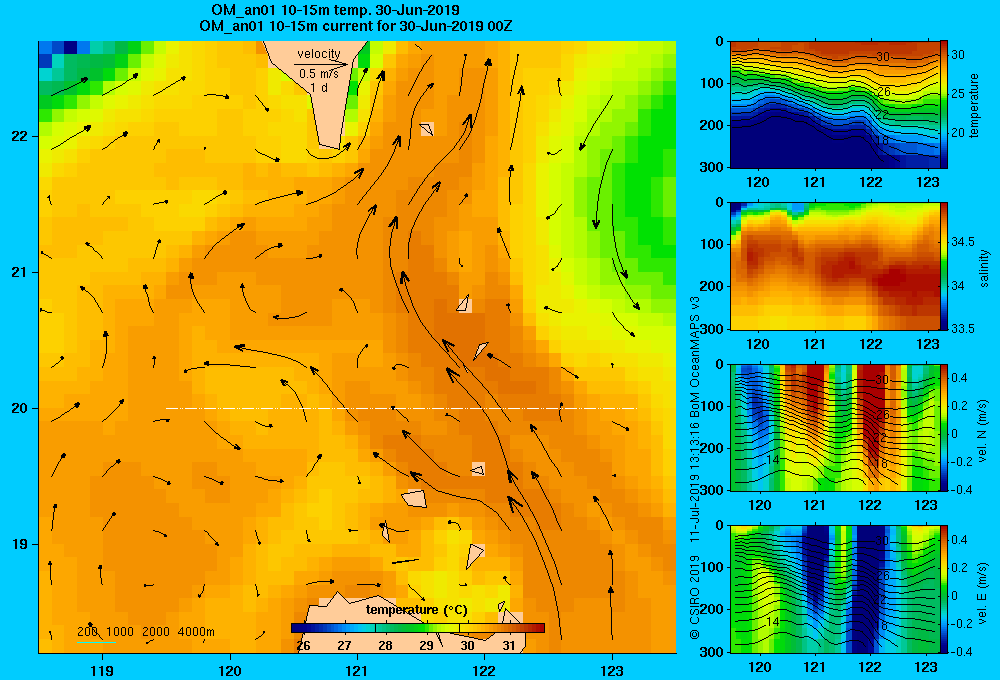Click the "temperature (°C)" colorbar title on the map
The image size is (1000, 680).
coord(416,610)
